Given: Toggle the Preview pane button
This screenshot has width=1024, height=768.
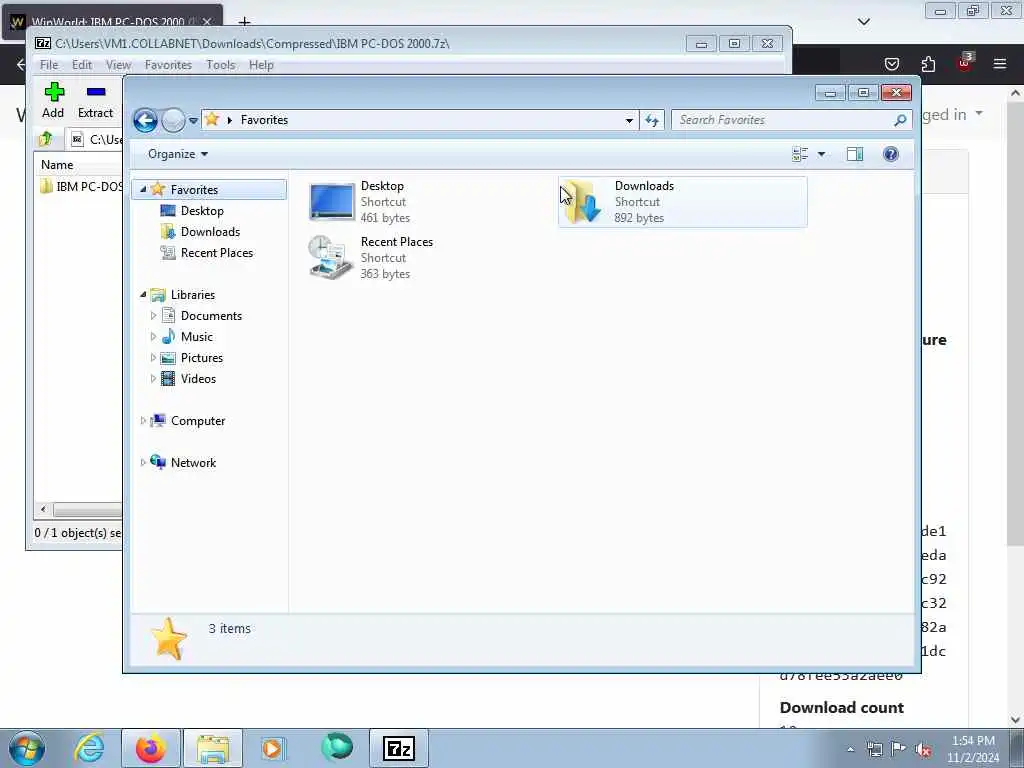Looking at the screenshot, I should click(x=855, y=154).
